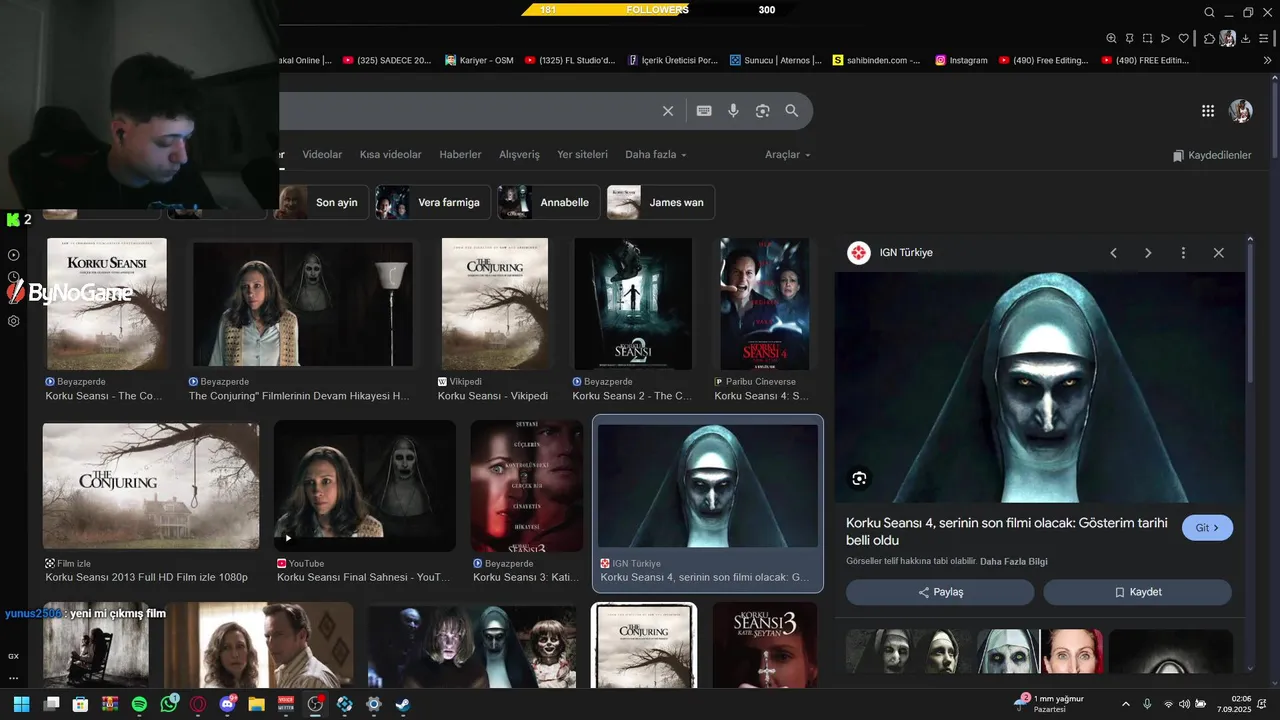1280x720 pixels.
Task: Open the Google apps grid
Action: coord(1208,111)
